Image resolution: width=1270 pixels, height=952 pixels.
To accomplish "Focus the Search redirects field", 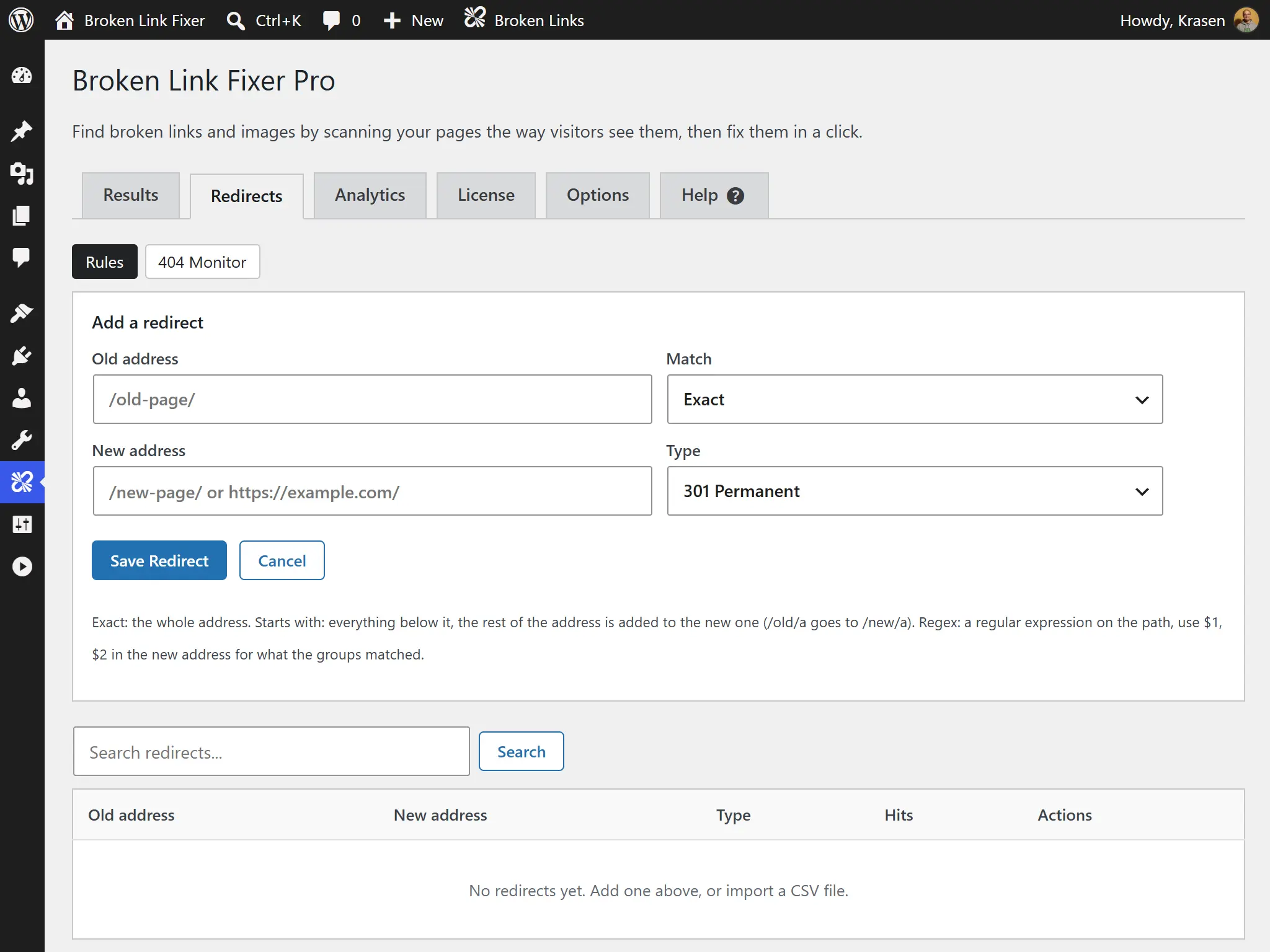I will [x=272, y=751].
